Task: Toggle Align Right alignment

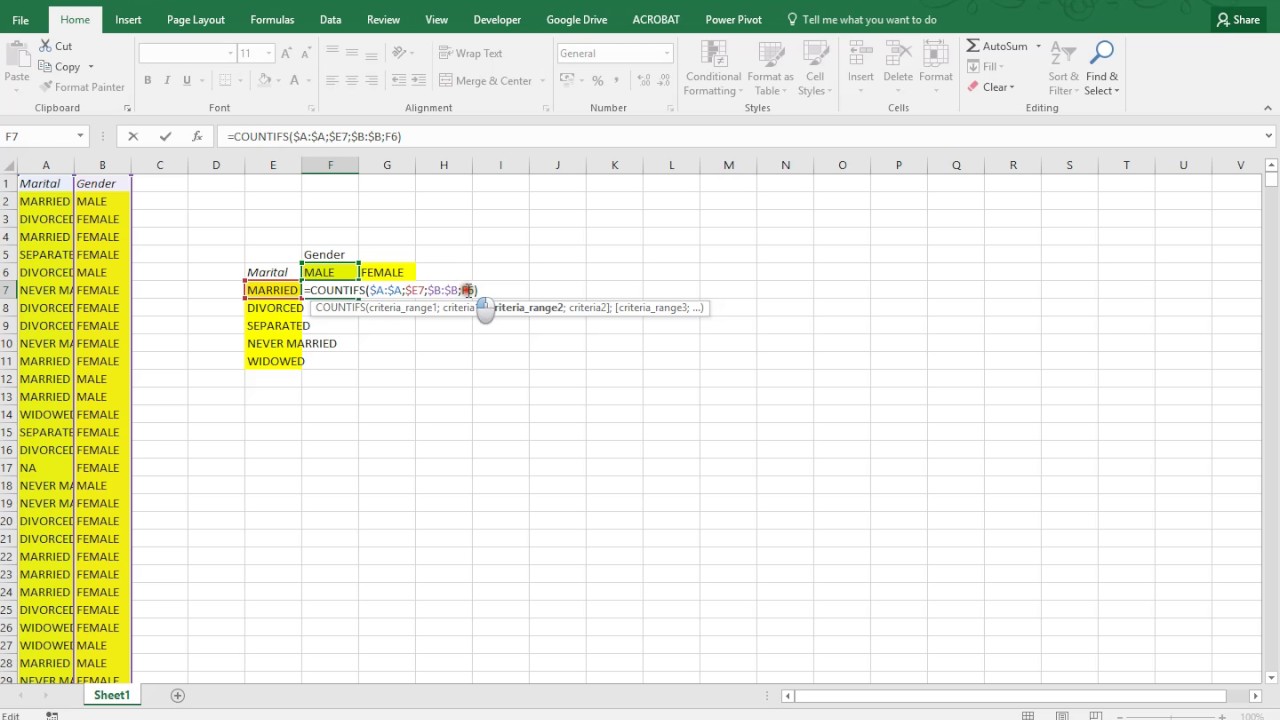Action: tap(371, 81)
